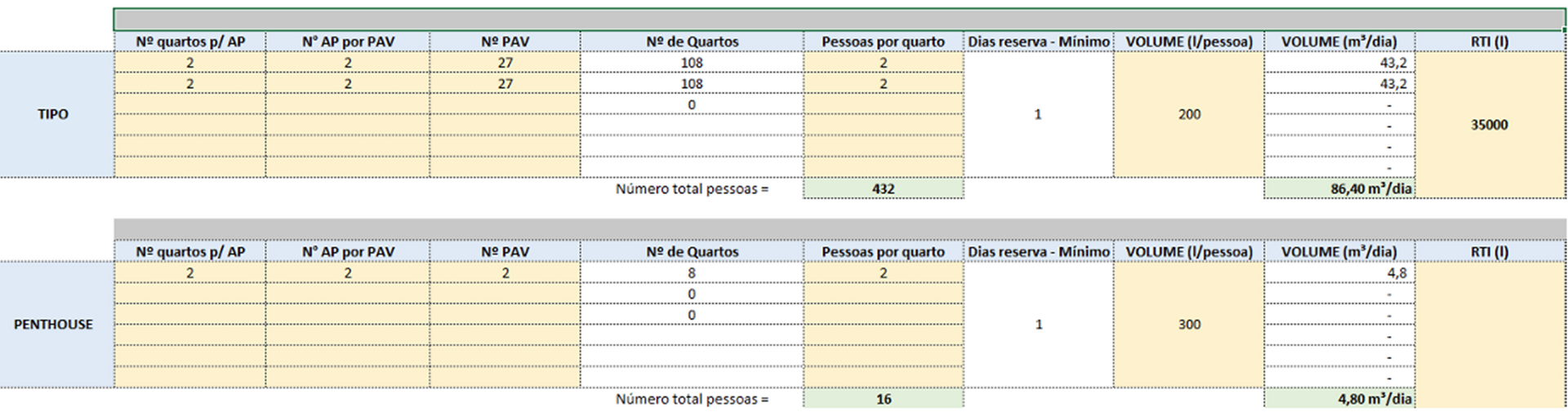Select the RTI (l) header in TIPO table
1568x412 pixels.
(x=1489, y=42)
